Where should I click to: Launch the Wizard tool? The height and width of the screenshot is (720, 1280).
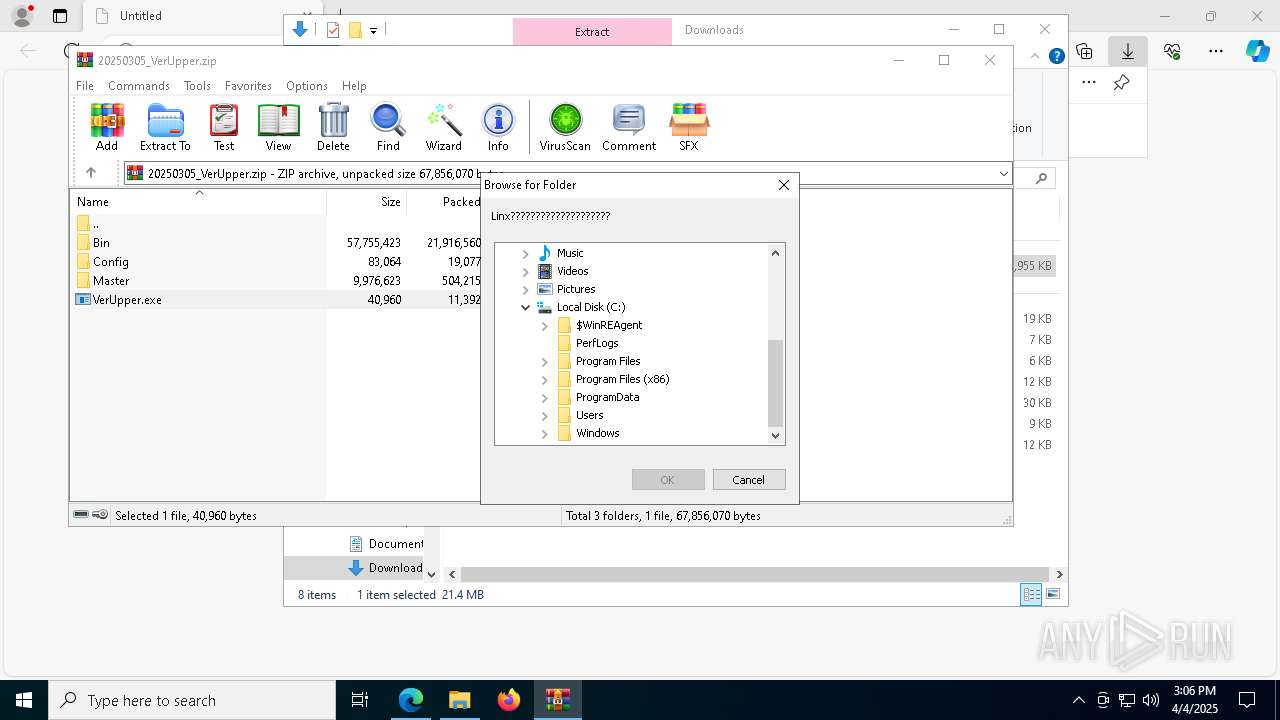pyautogui.click(x=443, y=127)
